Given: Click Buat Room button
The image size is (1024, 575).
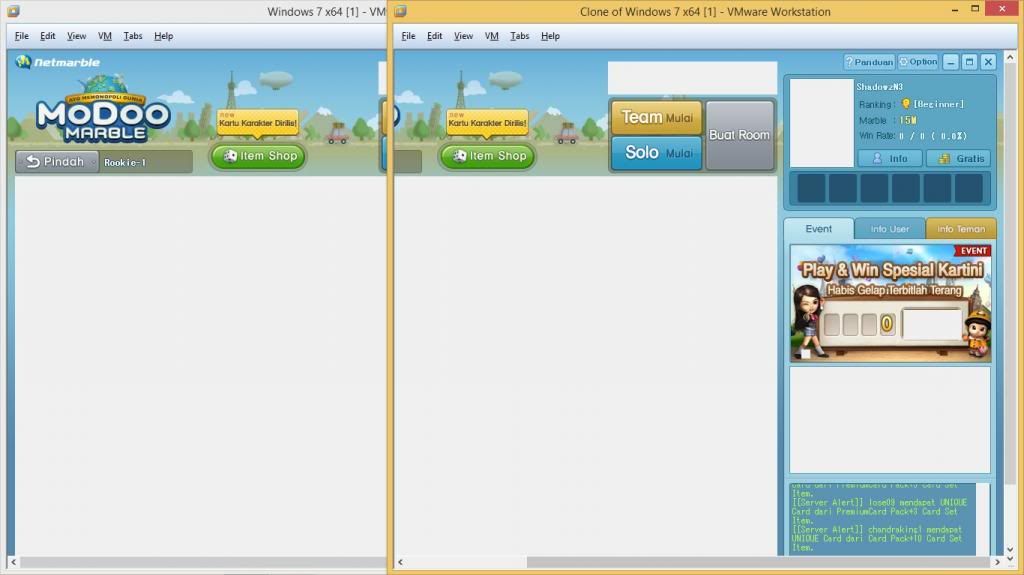Looking at the screenshot, I should pos(739,135).
